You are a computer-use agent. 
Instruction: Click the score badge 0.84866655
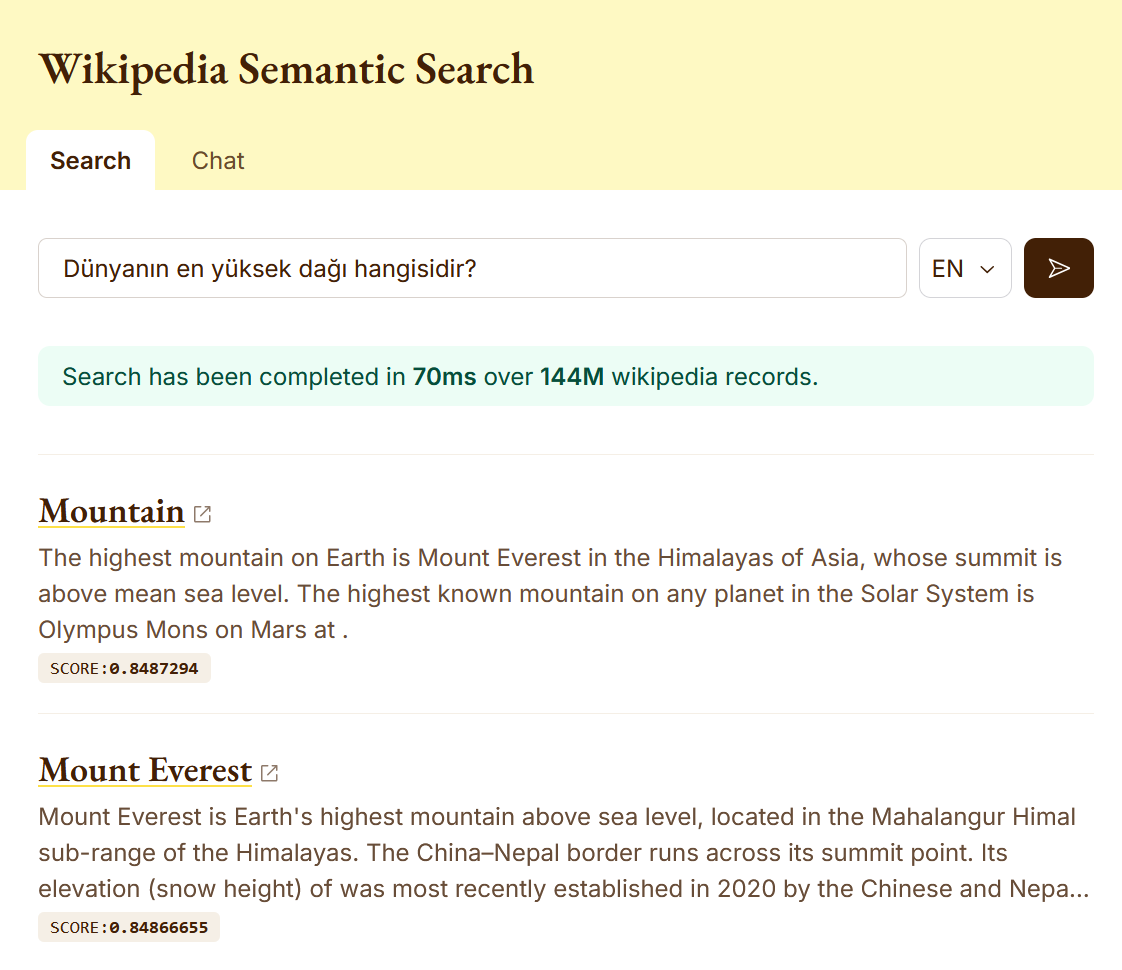pos(128,927)
